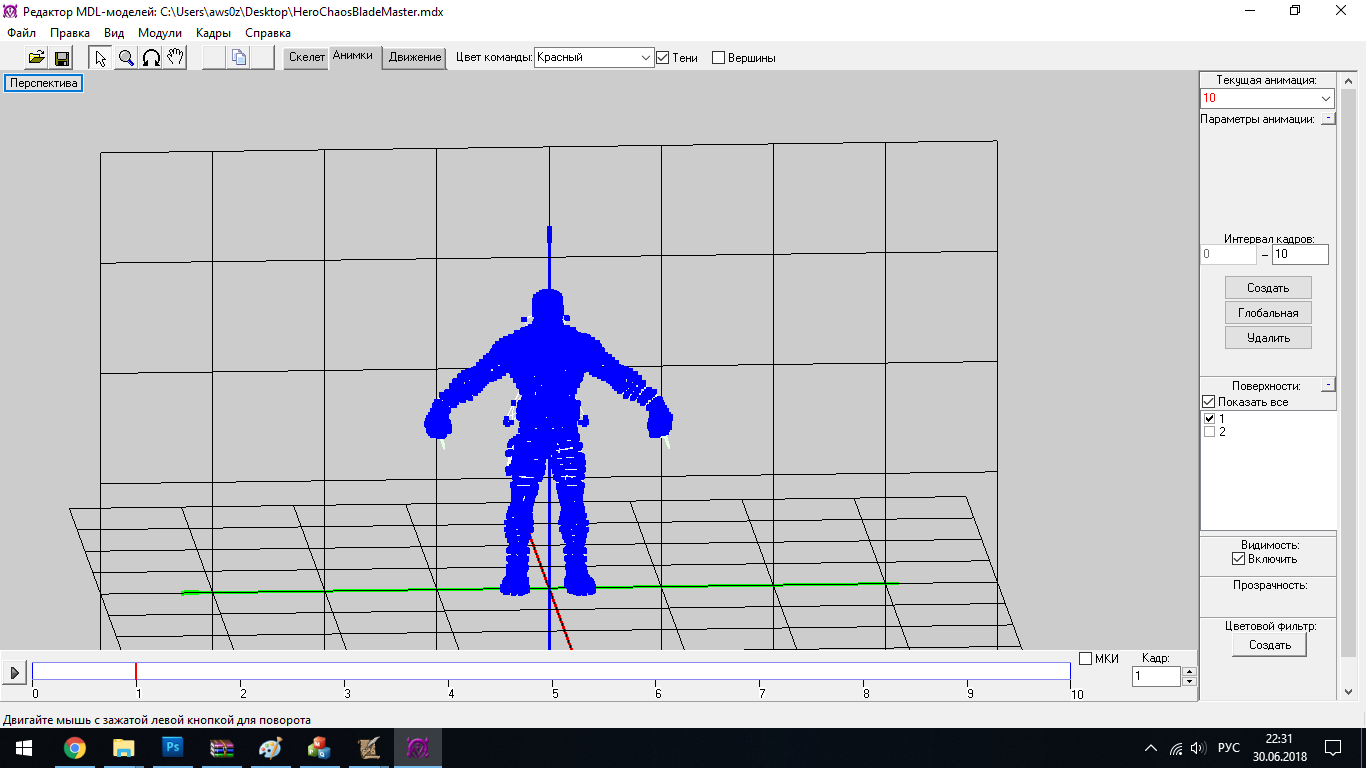The width and height of the screenshot is (1366, 768).
Task: Click the floppy disk save icon
Action: [x=62, y=58]
